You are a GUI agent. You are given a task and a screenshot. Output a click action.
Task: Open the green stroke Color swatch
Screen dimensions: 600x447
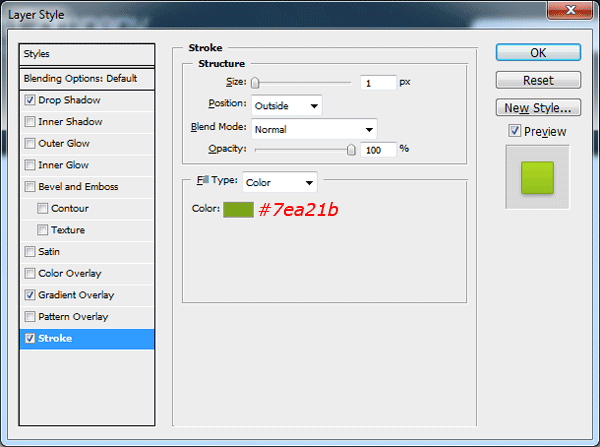coord(238,210)
